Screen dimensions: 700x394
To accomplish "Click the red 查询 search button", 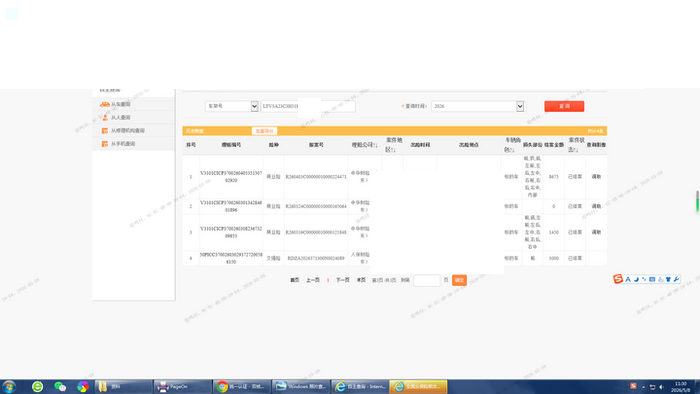I will (564, 106).
